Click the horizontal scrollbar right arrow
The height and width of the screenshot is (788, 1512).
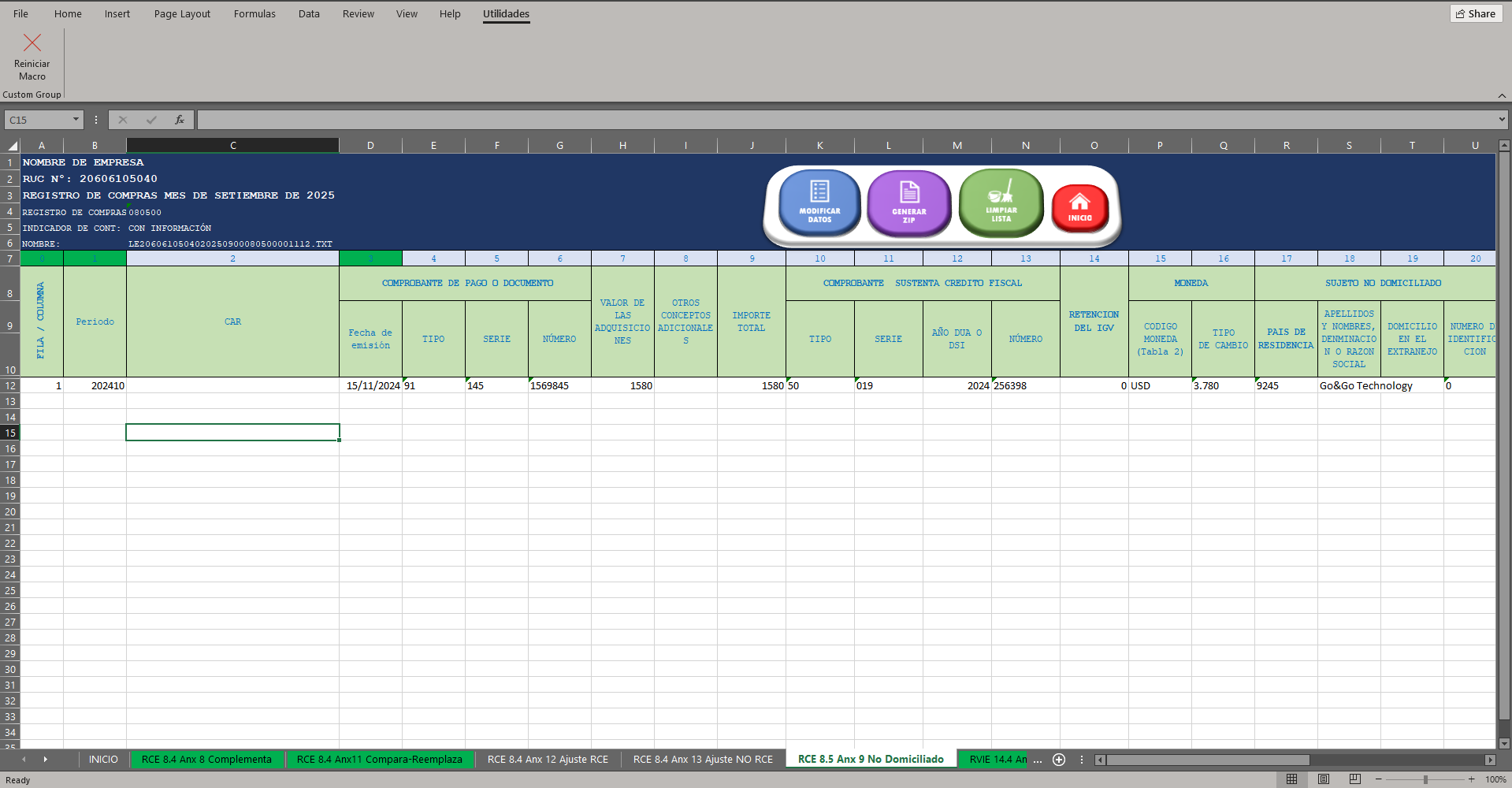coord(1490,760)
